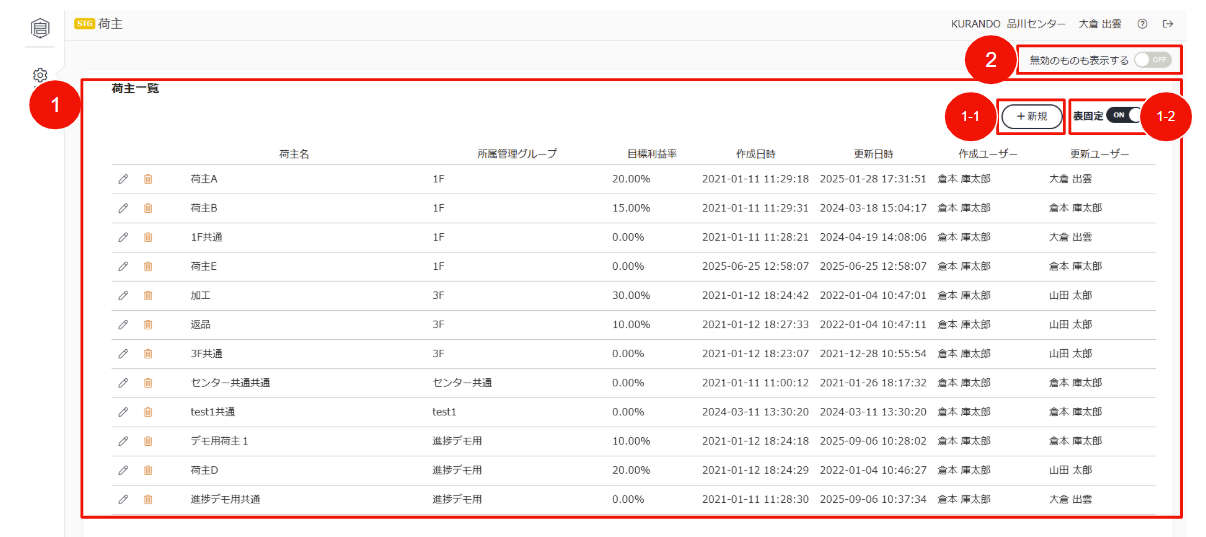
Task: Click trash icon for 進捗デモ用共通 row
Action: [148, 498]
